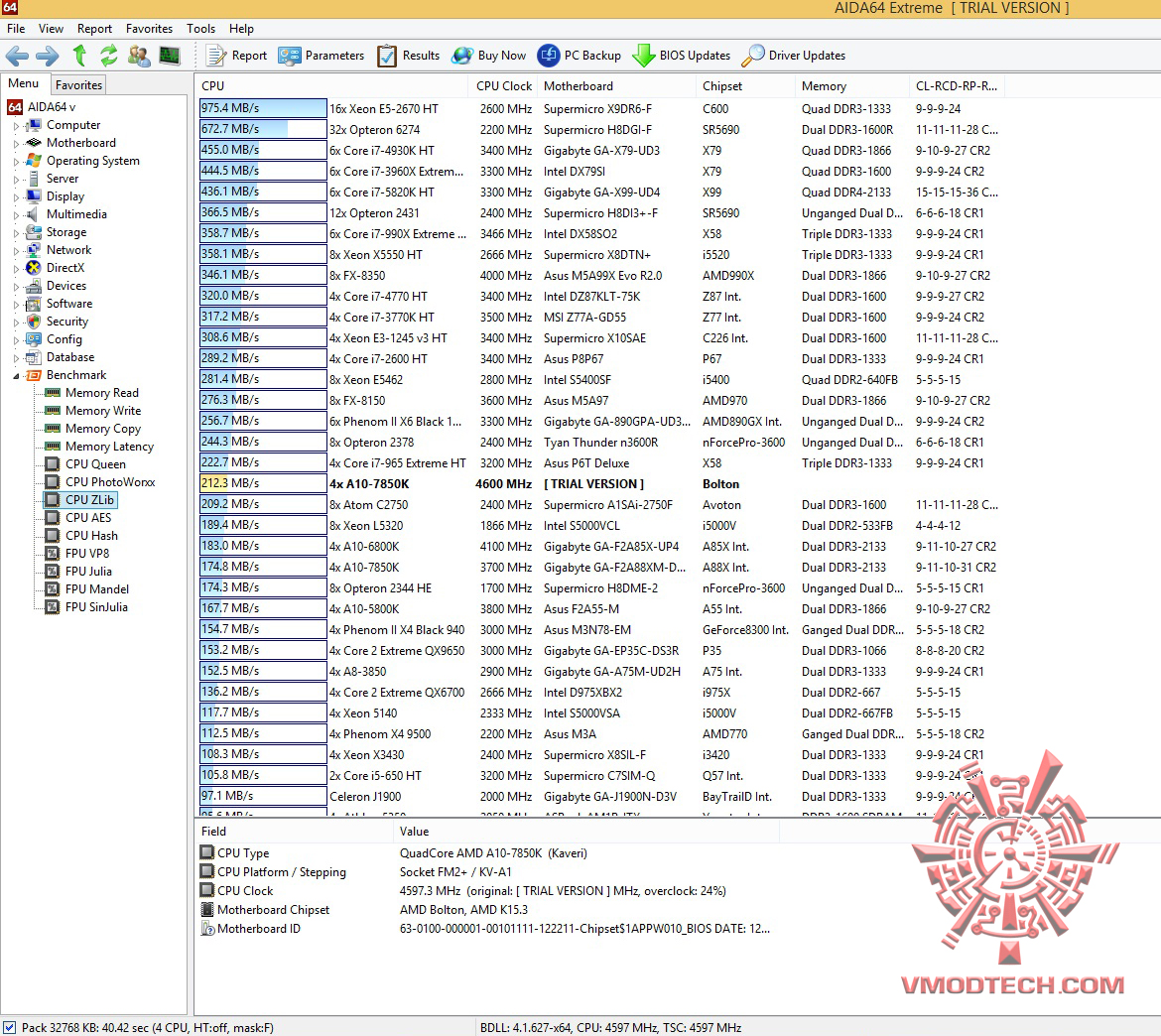Select the 975.4 MB/s Xeon E5-2670 row
This screenshot has width=1161, height=1036.
(599, 109)
